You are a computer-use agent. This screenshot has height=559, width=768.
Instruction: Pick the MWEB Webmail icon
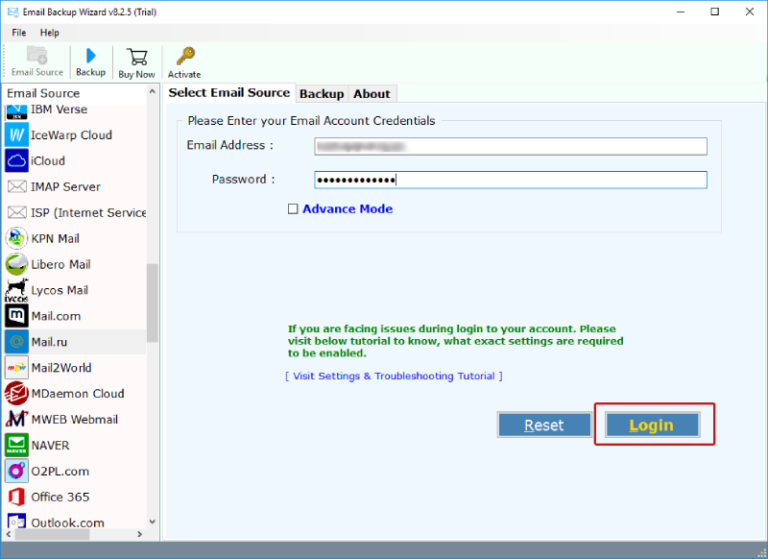click(x=17, y=419)
